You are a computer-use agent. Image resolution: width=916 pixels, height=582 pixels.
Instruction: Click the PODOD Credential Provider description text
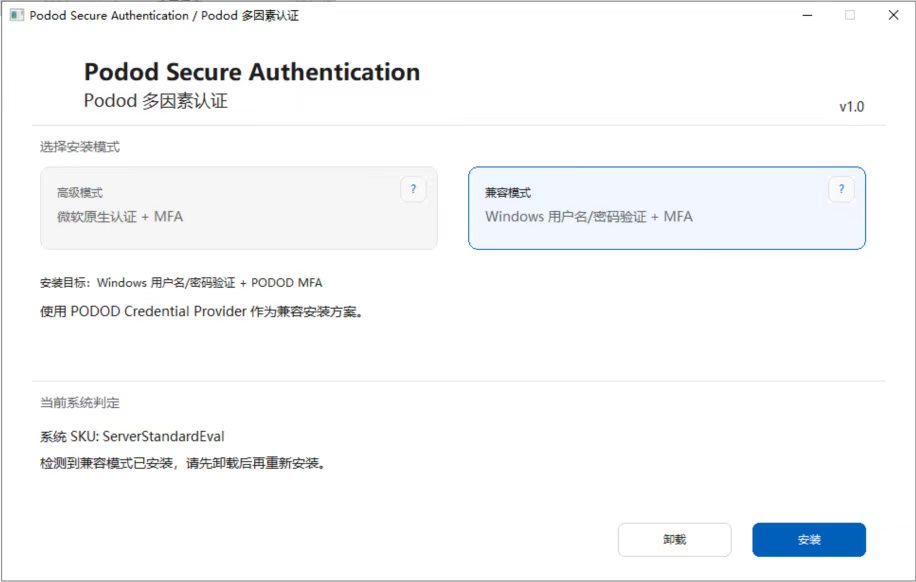[x=201, y=311]
